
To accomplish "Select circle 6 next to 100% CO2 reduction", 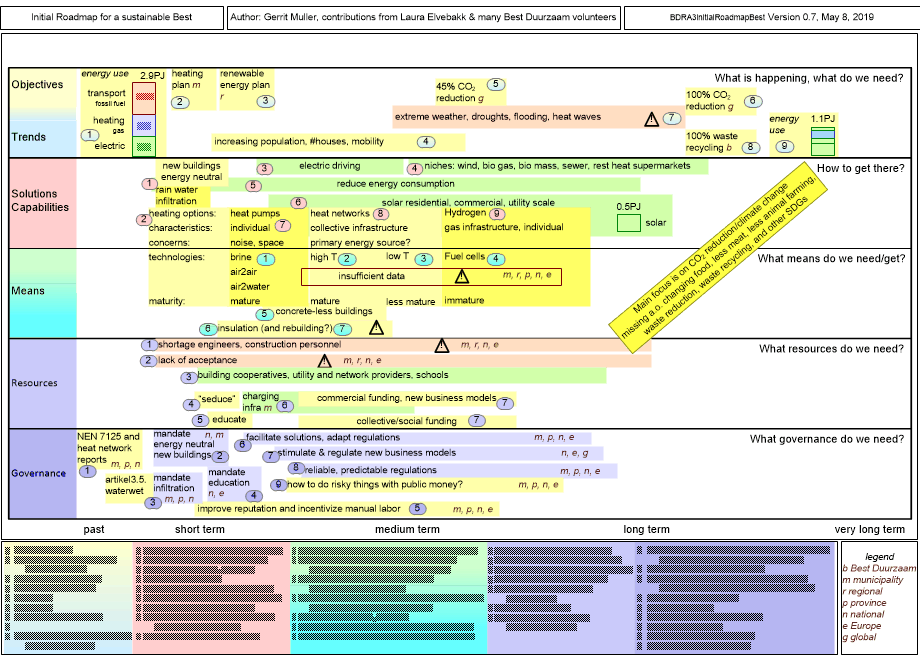I will pos(753,101).
